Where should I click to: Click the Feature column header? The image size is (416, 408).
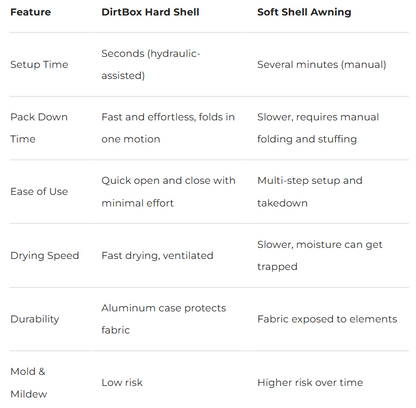(31, 12)
